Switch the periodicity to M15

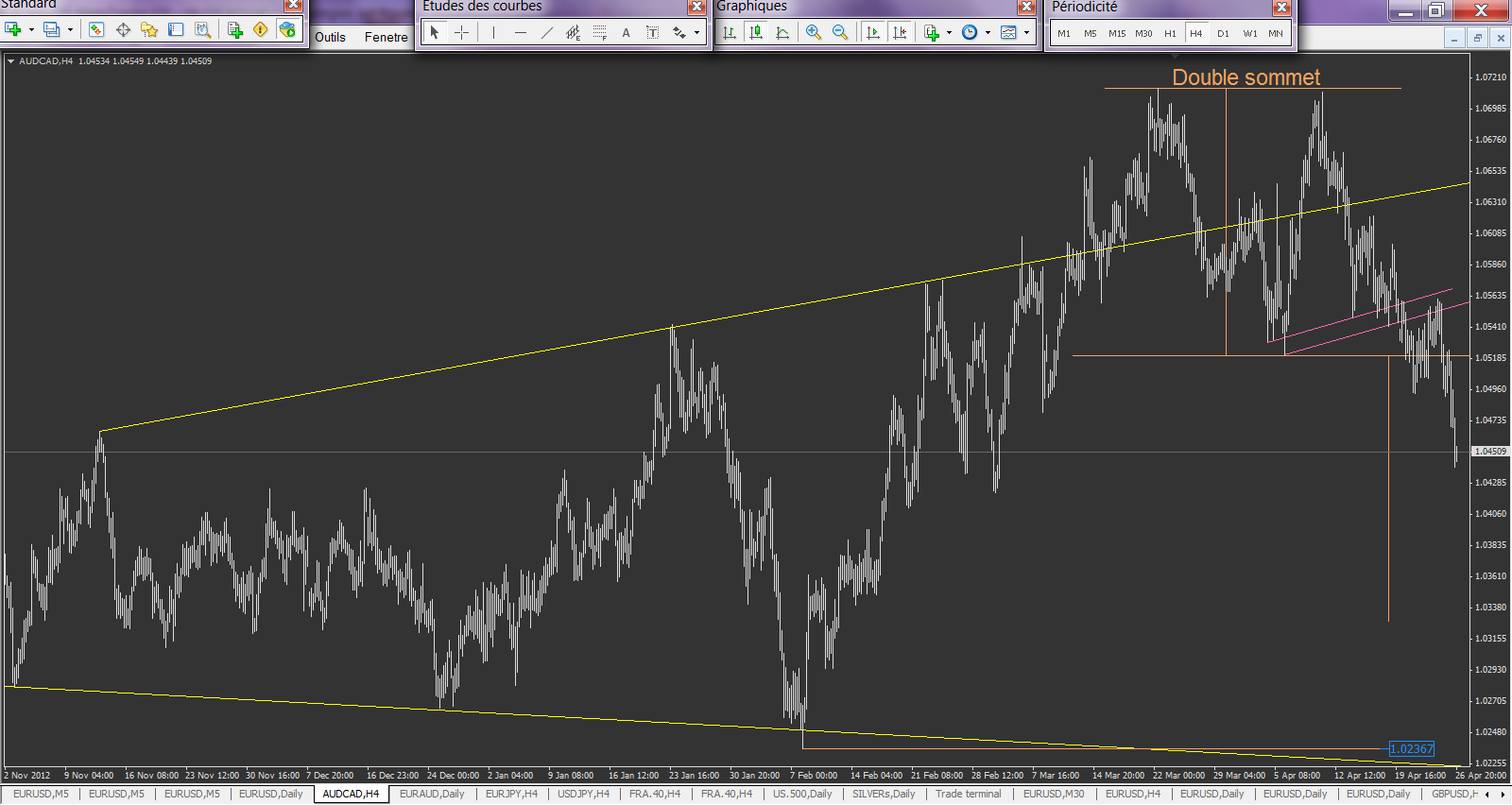(x=1117, y=33)
